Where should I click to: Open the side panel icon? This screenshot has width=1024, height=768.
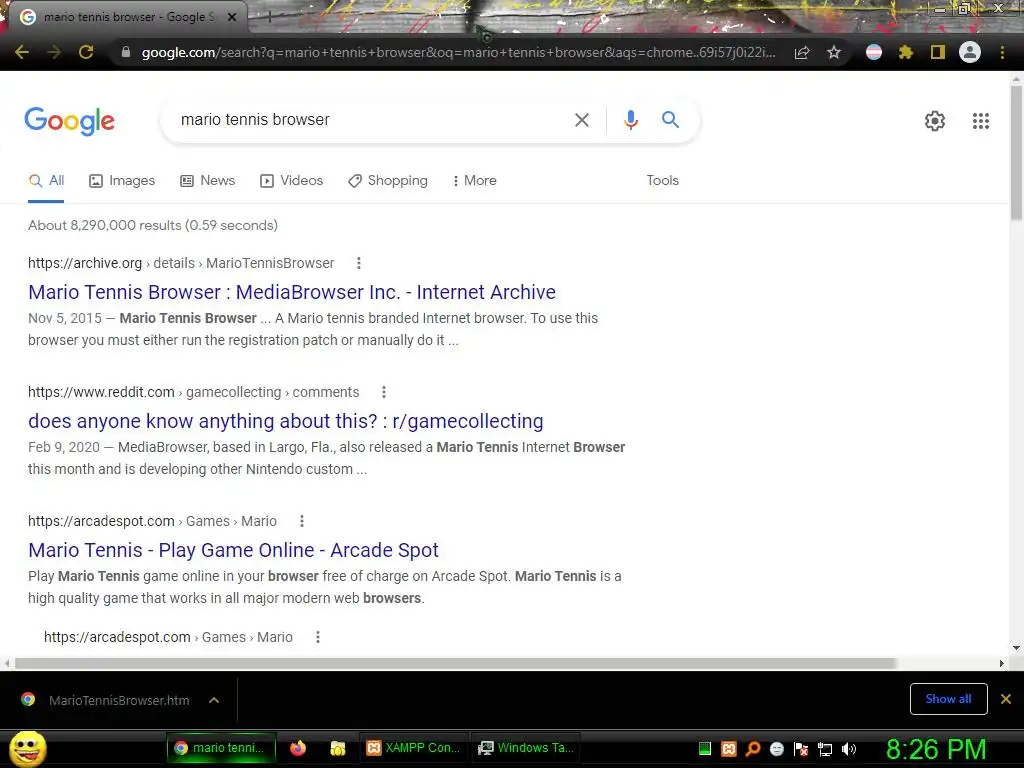tap(938, 52)
